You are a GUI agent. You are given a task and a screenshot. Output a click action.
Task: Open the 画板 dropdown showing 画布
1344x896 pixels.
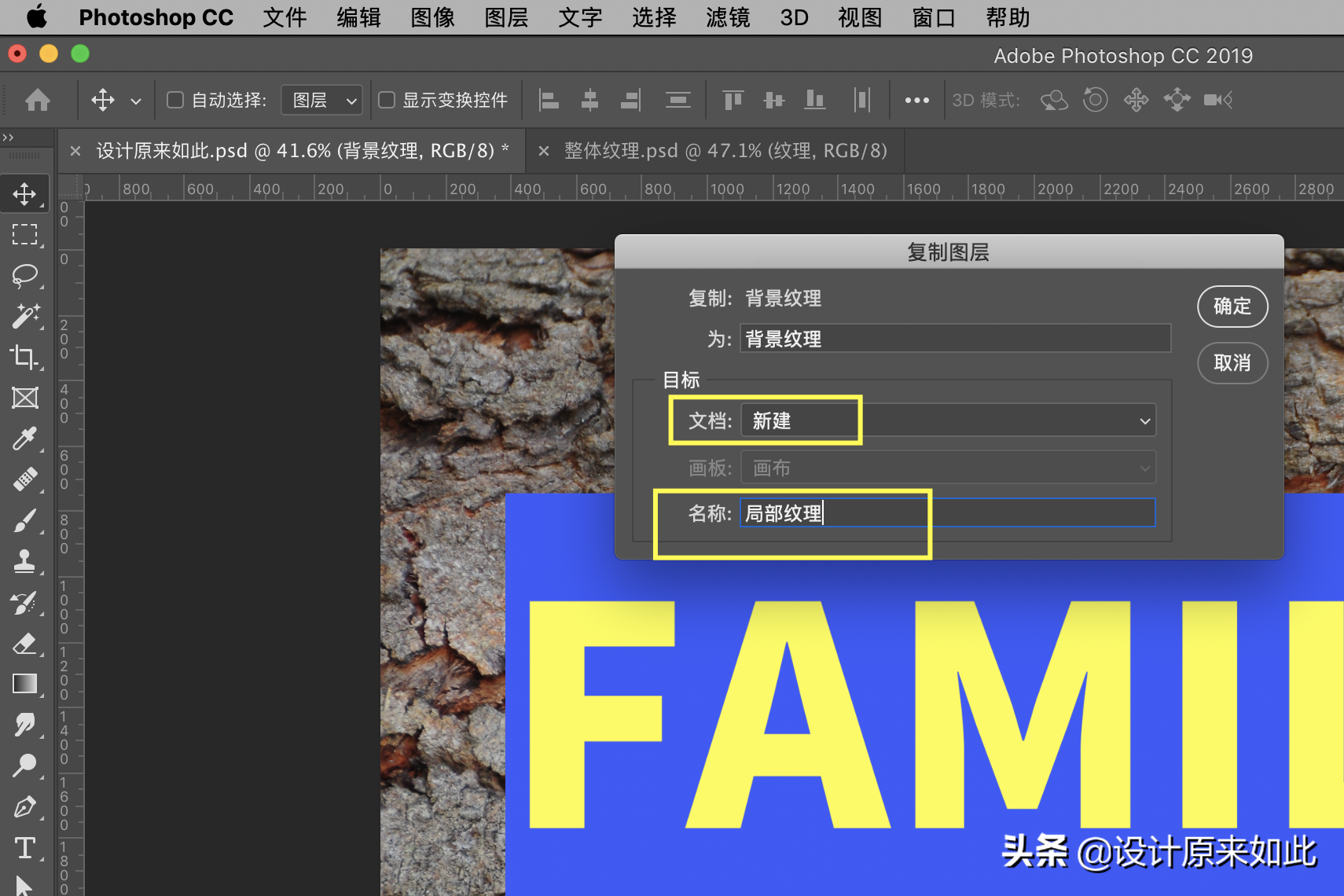tap(948, 468)
